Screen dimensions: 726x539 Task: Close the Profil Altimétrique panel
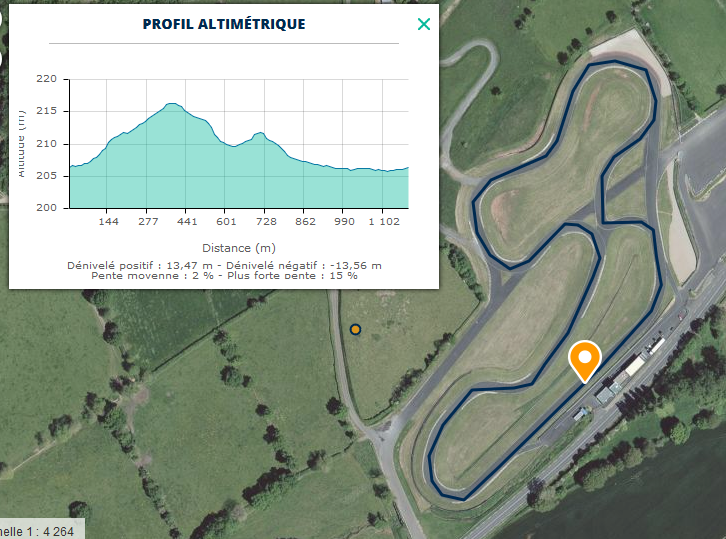coord(424,24)
